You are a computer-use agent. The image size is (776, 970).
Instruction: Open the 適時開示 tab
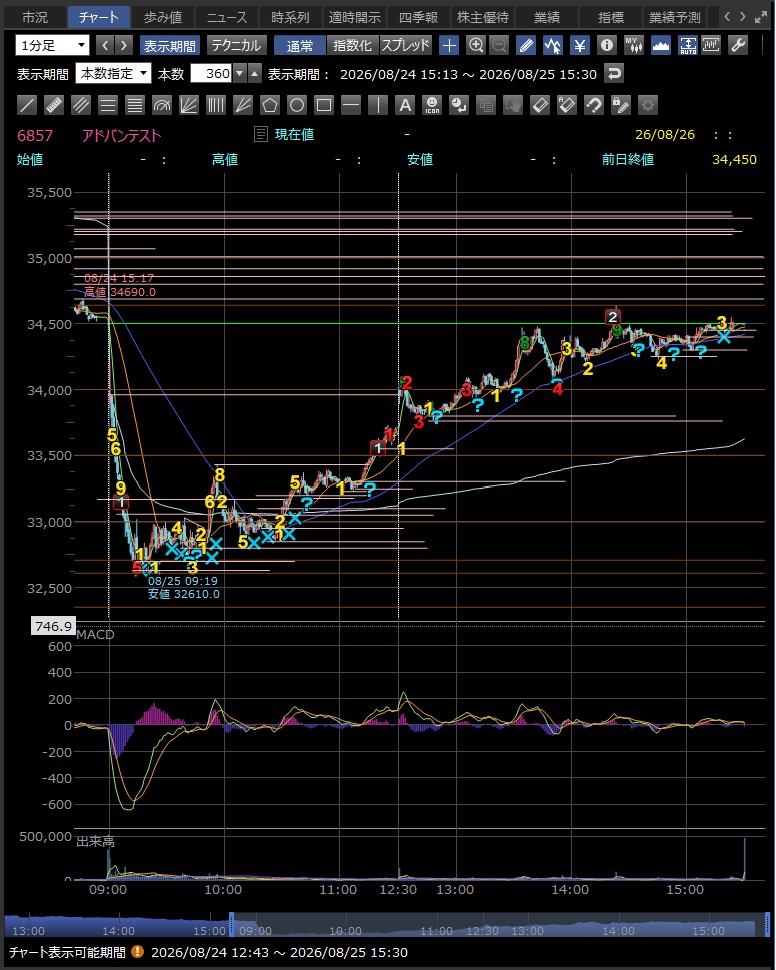tap(355, 17)
